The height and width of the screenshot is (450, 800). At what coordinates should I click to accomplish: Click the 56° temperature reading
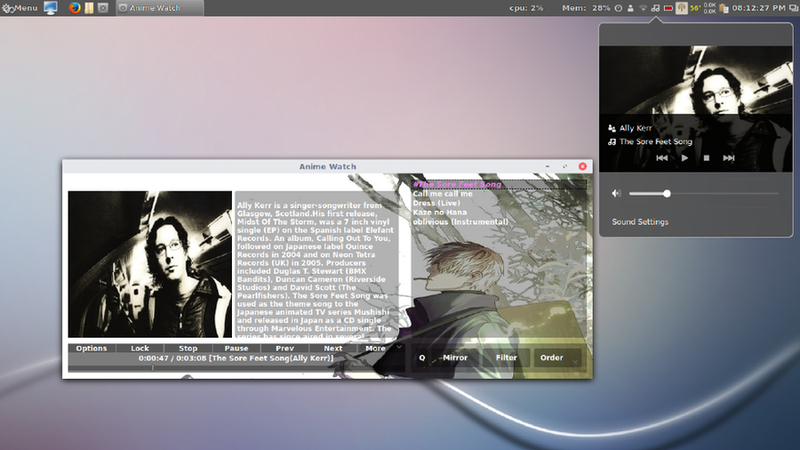click(695, 8)
